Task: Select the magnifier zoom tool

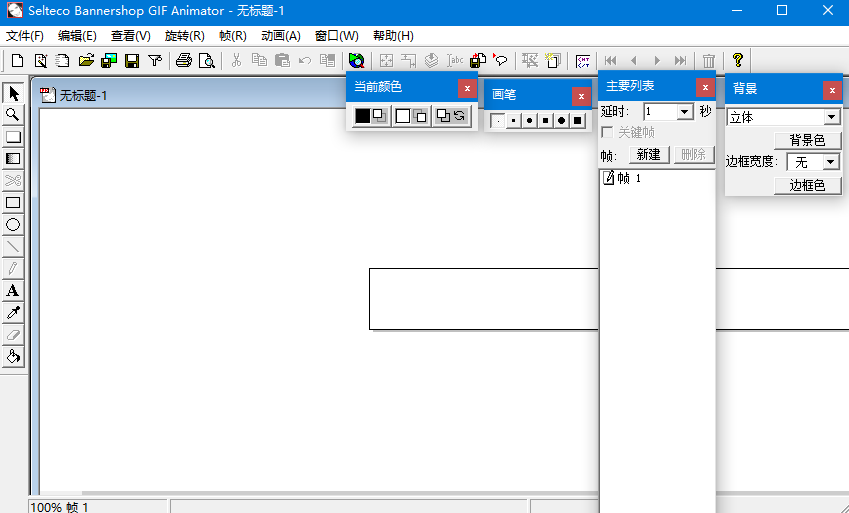Action: 13,115
